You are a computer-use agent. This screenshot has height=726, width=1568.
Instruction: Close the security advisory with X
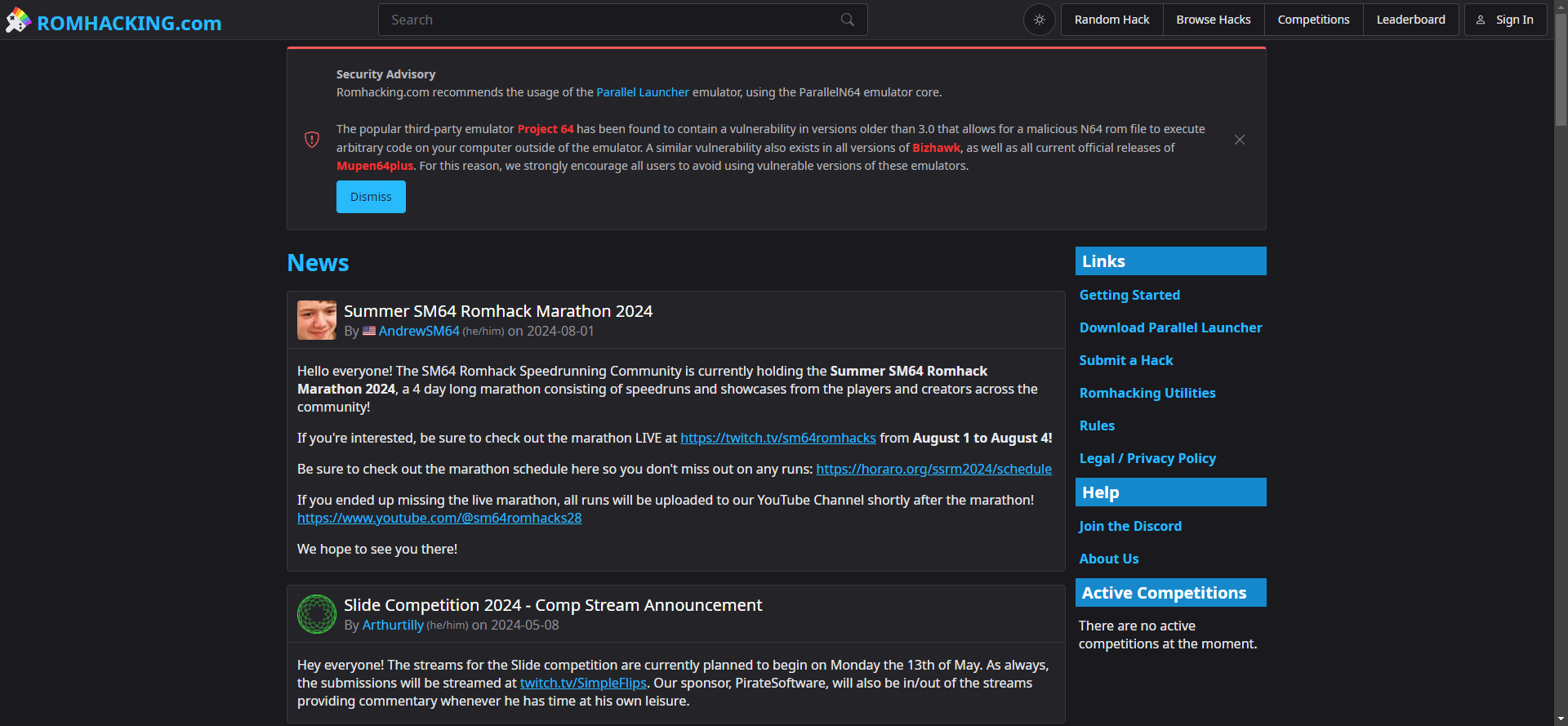point(1240,140)
